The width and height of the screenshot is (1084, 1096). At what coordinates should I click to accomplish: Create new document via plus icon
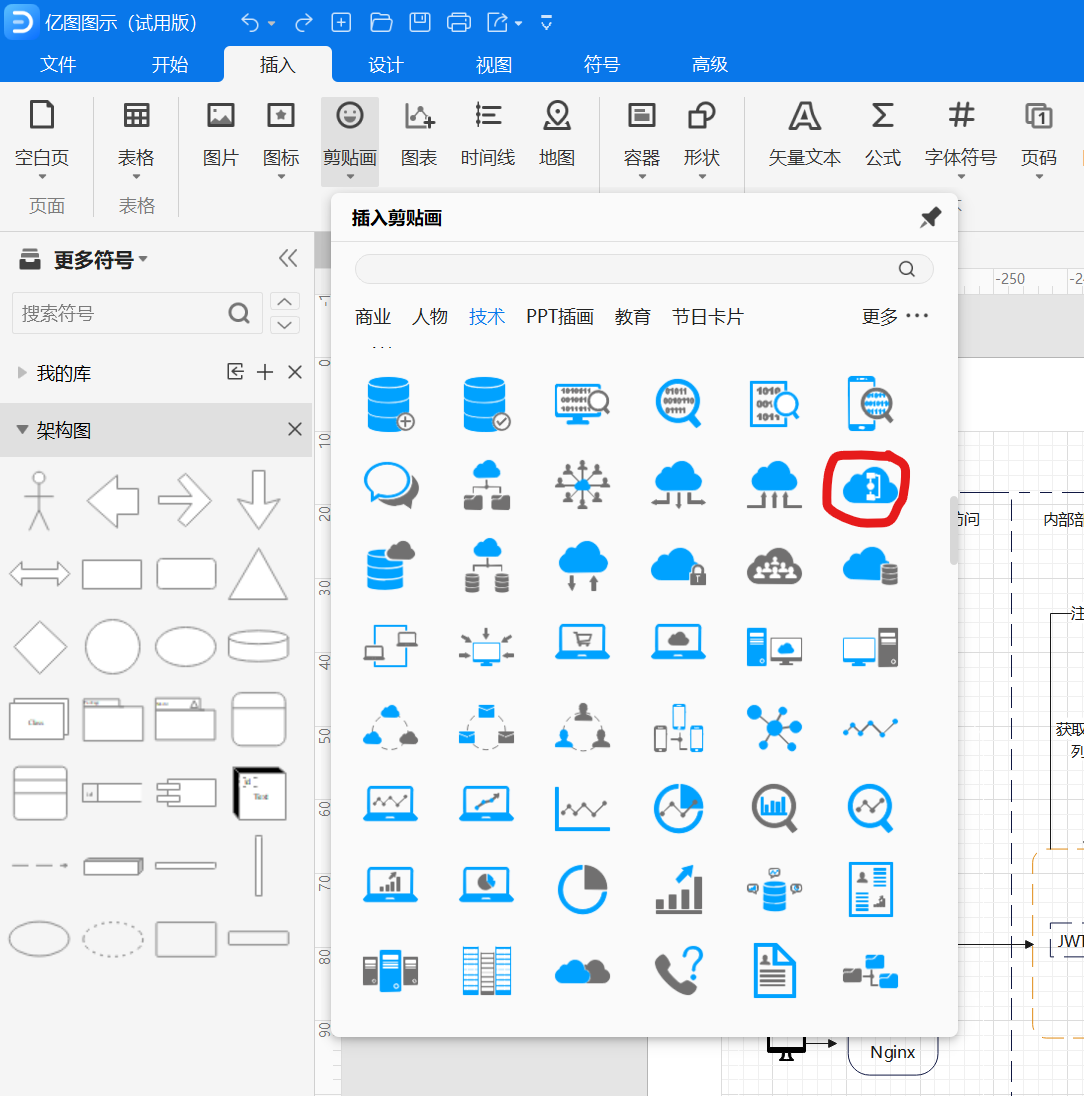[341, 22]
